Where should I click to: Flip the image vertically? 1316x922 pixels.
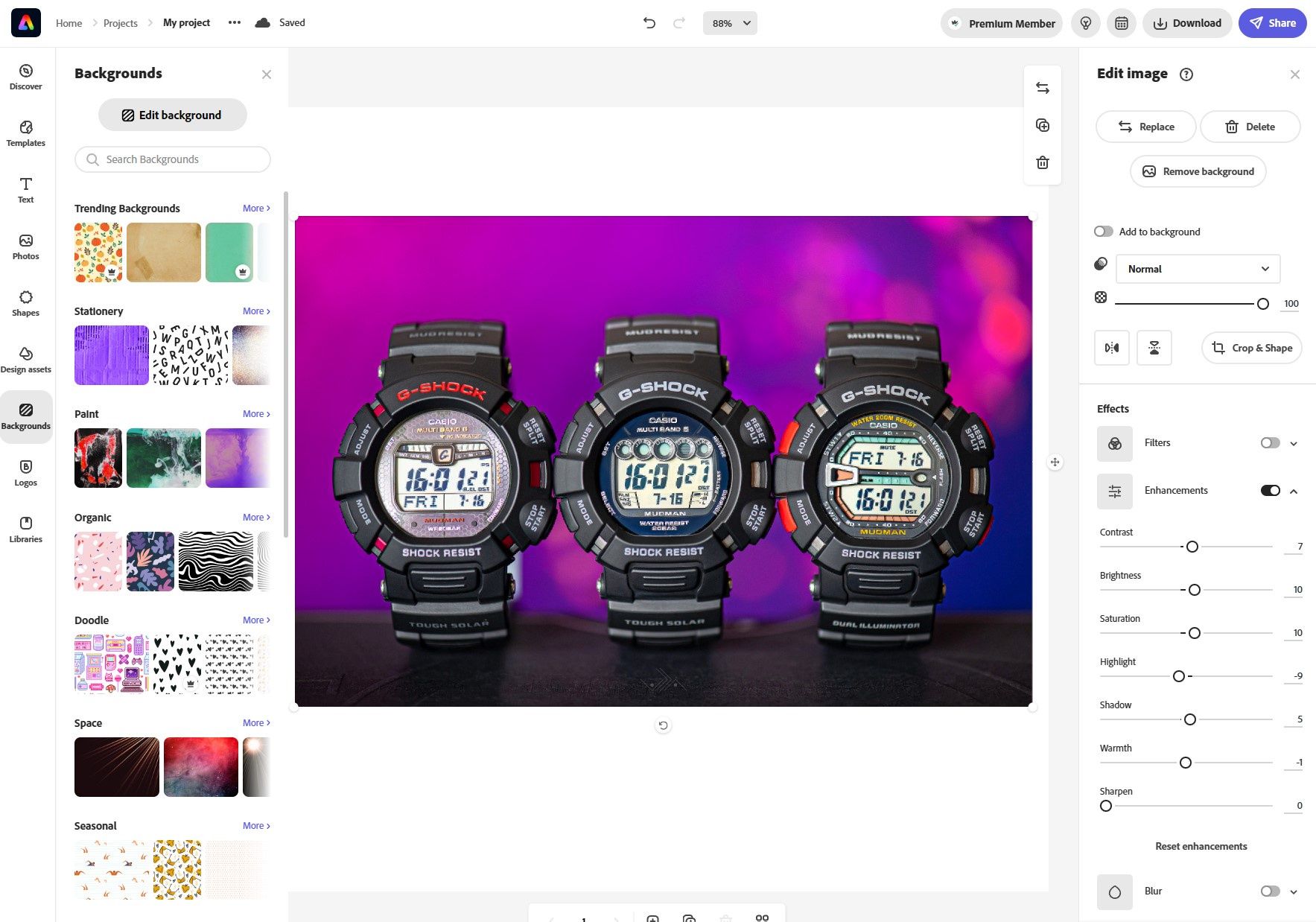point(1154,348)
